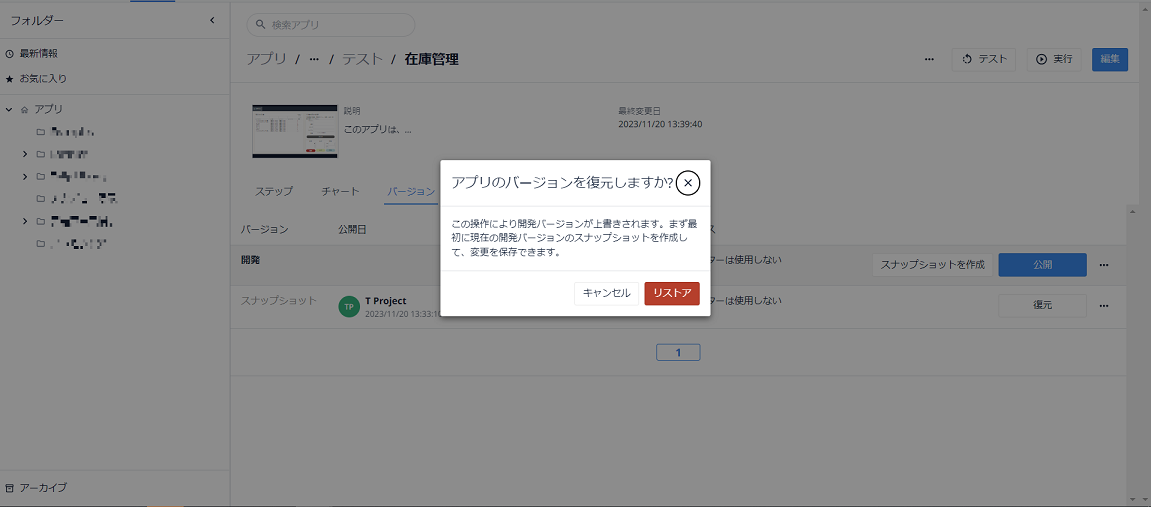Go to アプリ breadcrumb
Viewport: 1151px width, 507px height.
click(266, 59)
